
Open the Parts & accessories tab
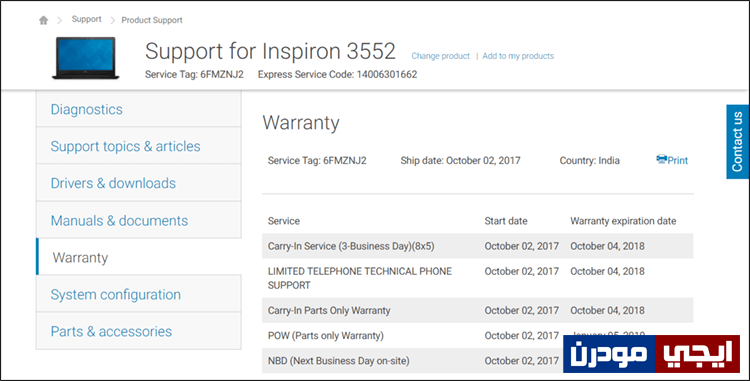139,331
